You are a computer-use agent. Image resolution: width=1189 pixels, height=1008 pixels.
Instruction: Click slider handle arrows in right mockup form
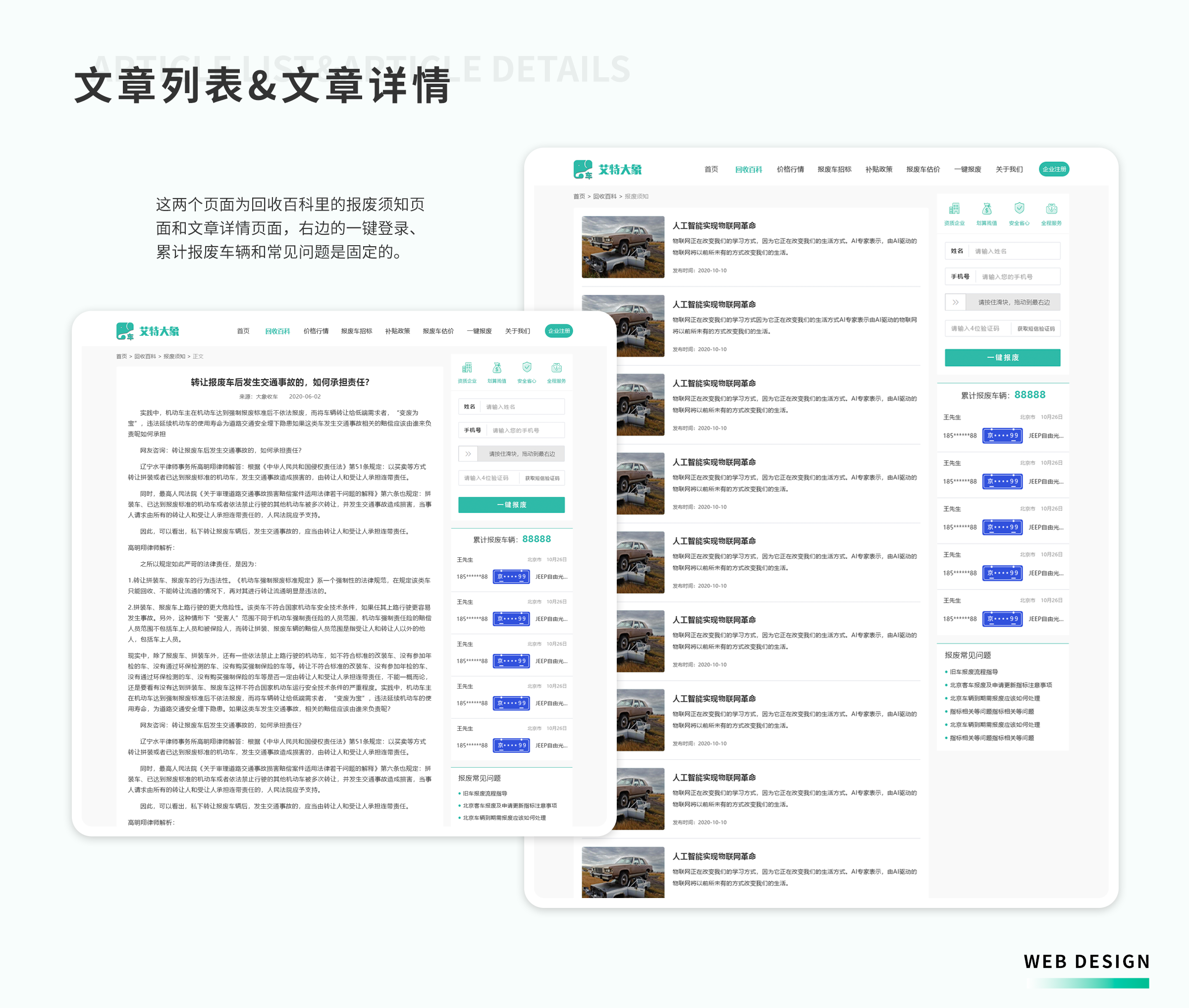click(955, 302)
